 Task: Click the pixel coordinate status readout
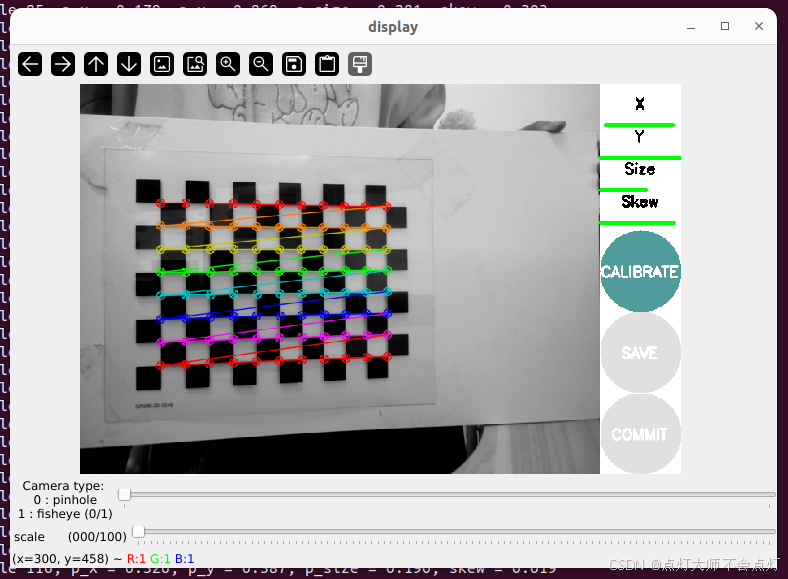point(103,558)
